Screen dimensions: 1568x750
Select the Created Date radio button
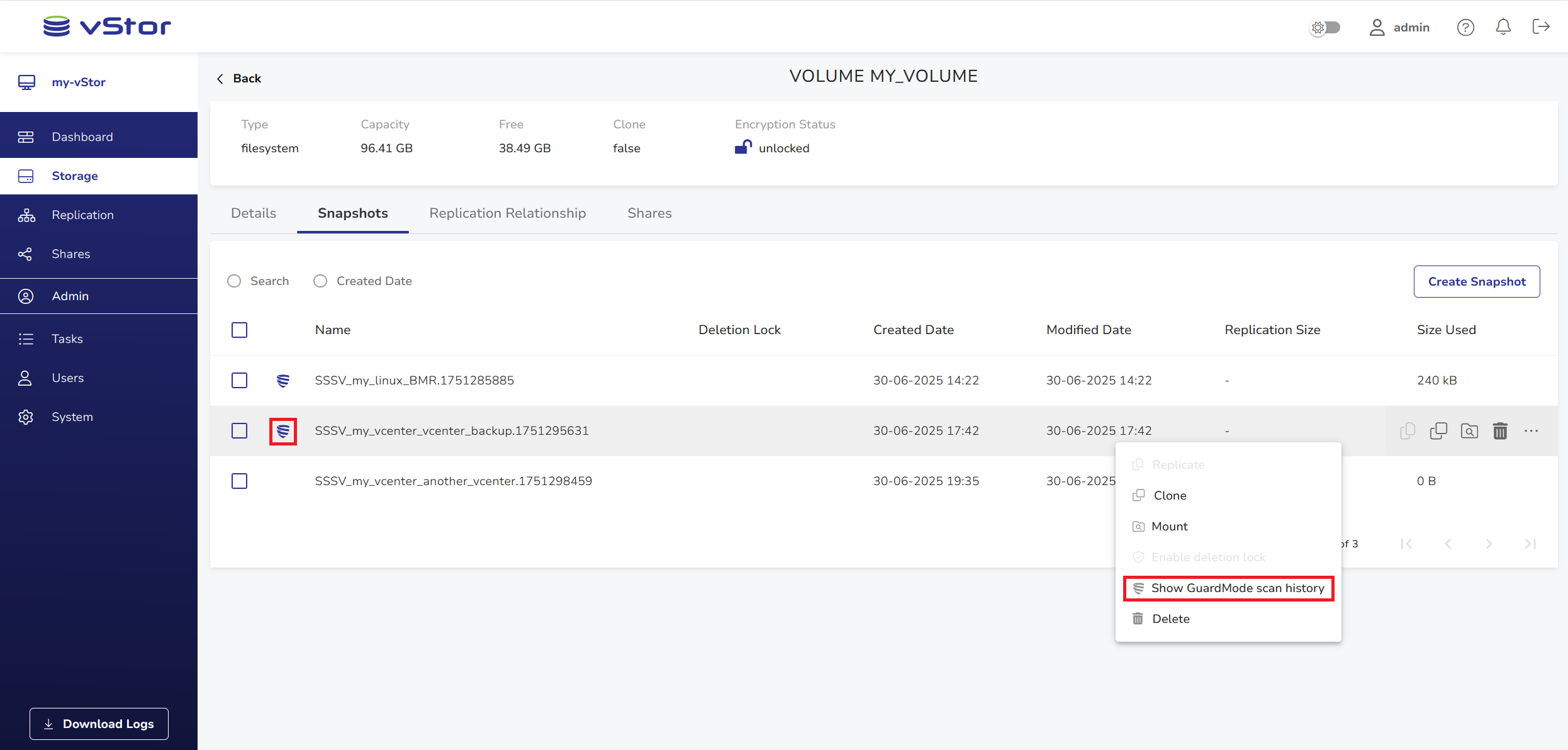tap(320, 281)
